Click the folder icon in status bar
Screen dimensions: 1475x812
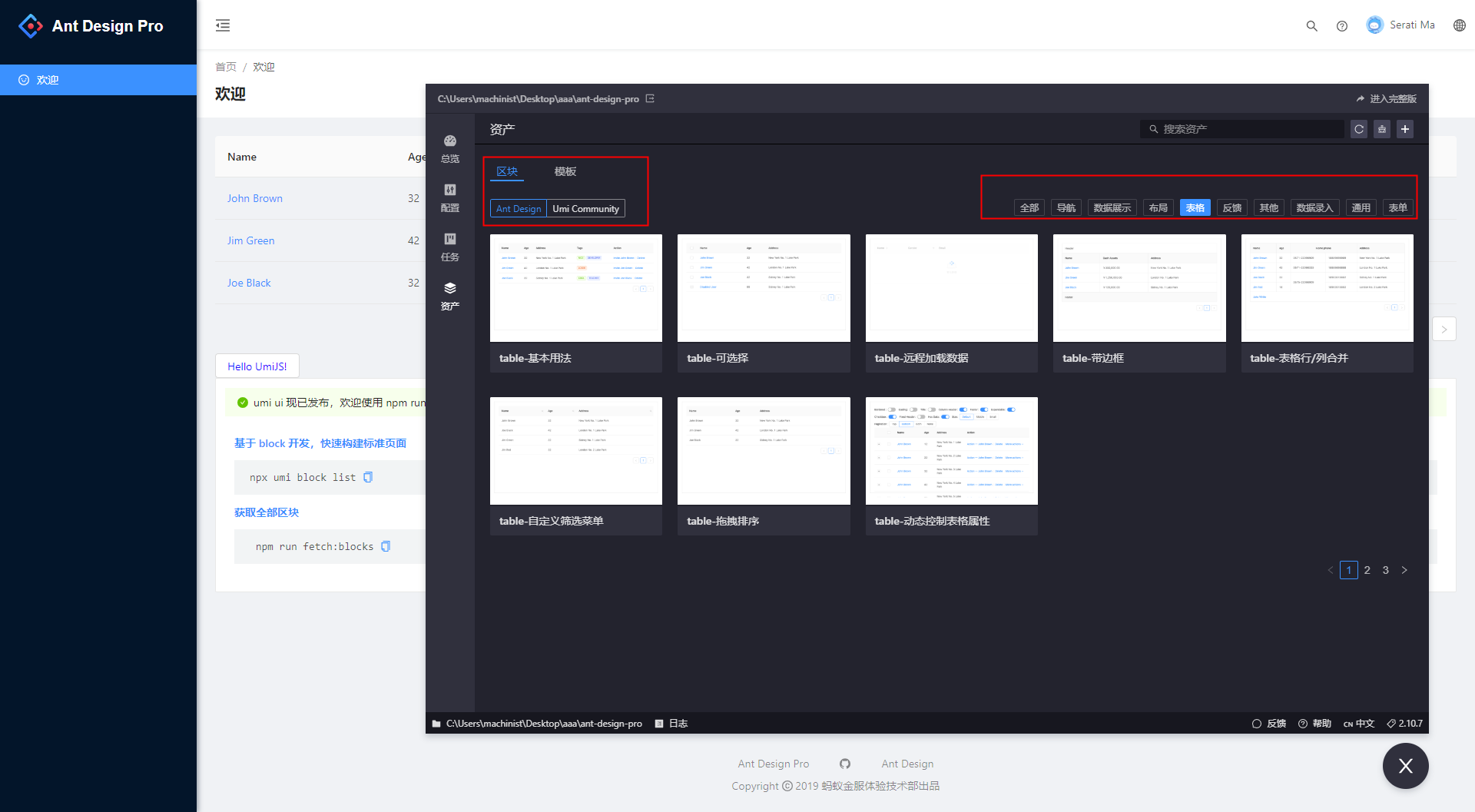436,724
